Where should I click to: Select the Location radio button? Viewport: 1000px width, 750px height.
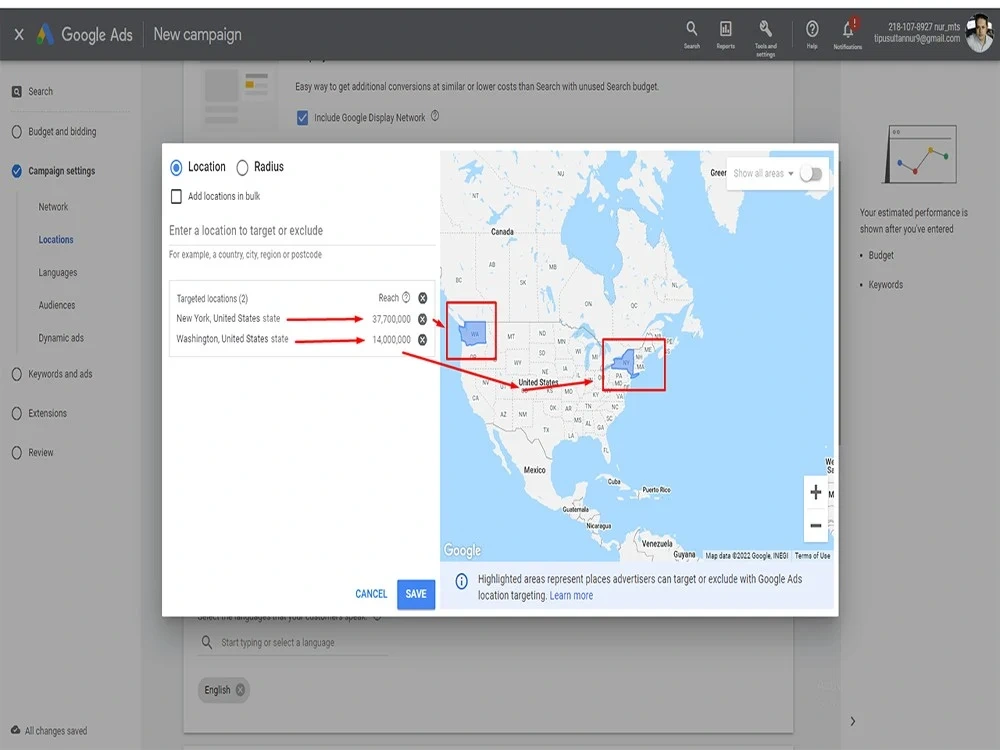pyautogui.click(x=176, y=168)
